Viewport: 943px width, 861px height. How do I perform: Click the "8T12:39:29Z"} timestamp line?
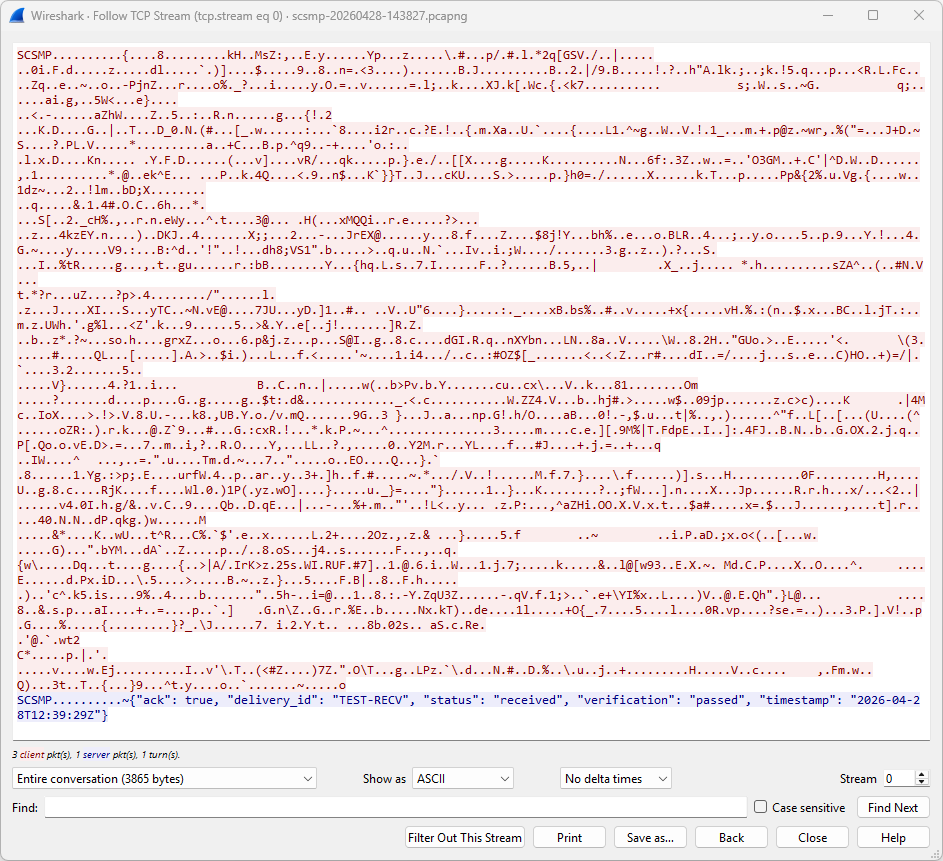(63, 715)
